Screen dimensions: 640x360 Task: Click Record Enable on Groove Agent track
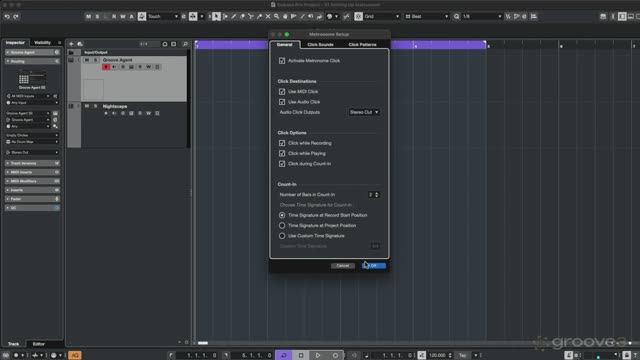pyautogui.click(x=106, y=67)
